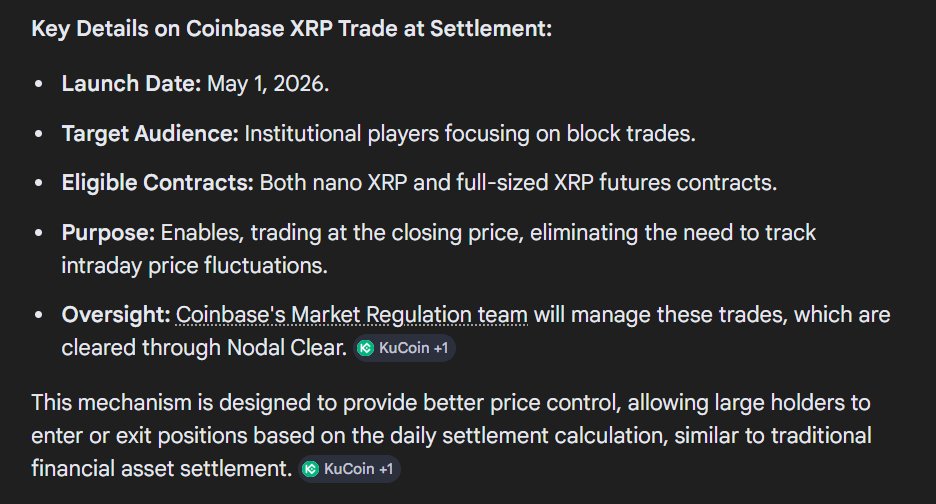Click the KuCoin logo after asset settlement
The height and width of the screenshot is (504, 936).
tap(311, 468)
